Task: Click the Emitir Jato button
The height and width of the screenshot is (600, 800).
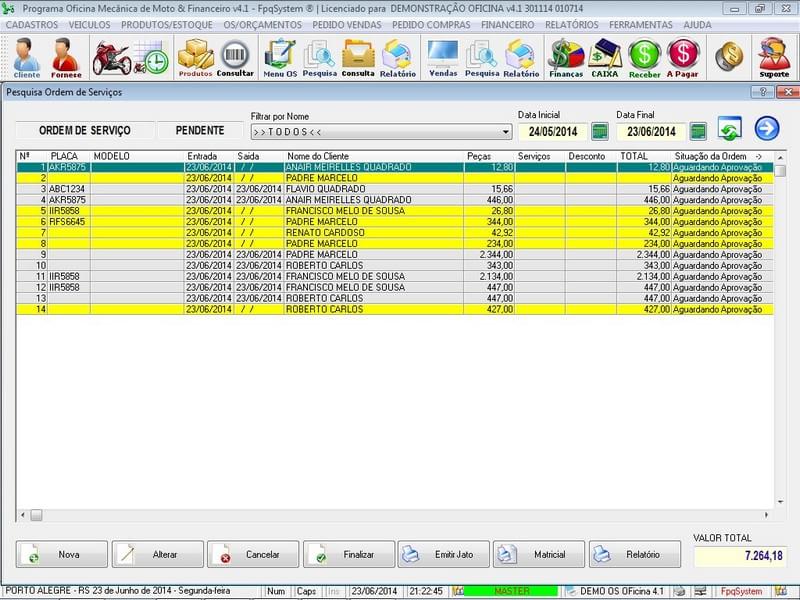Action: [443, 553]
